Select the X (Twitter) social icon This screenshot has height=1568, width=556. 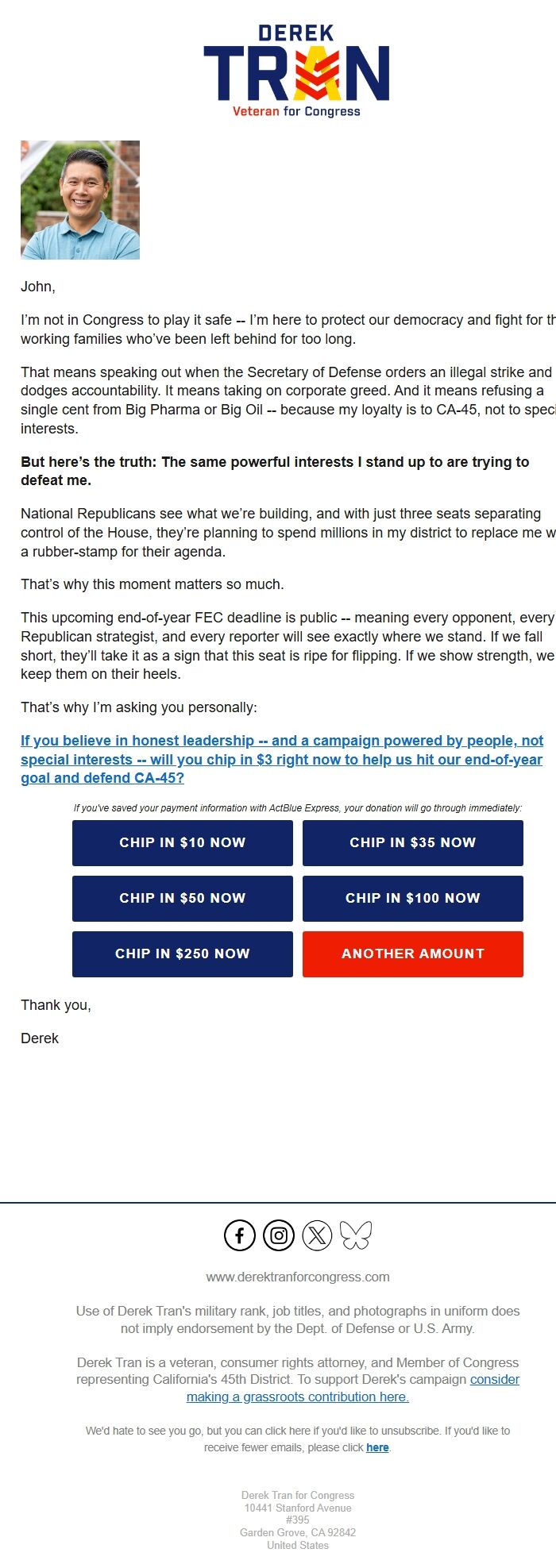tap(317, 1235)
